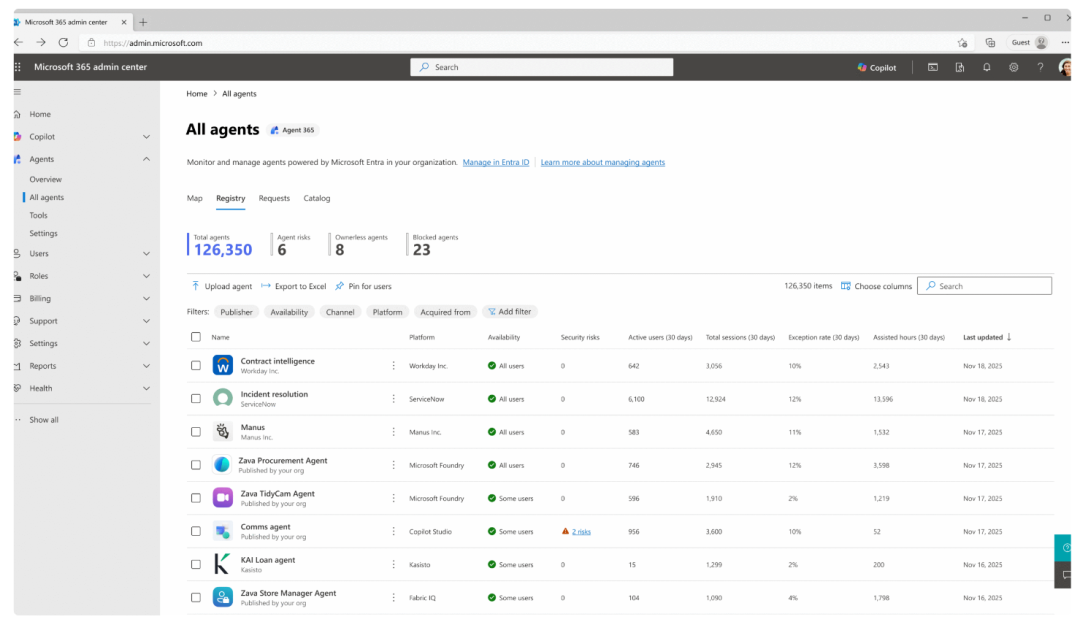The width and height of the screenshot is (1080, 622).
Task: Check the KAI Loan agent checkbox
Action: point(196,564)
